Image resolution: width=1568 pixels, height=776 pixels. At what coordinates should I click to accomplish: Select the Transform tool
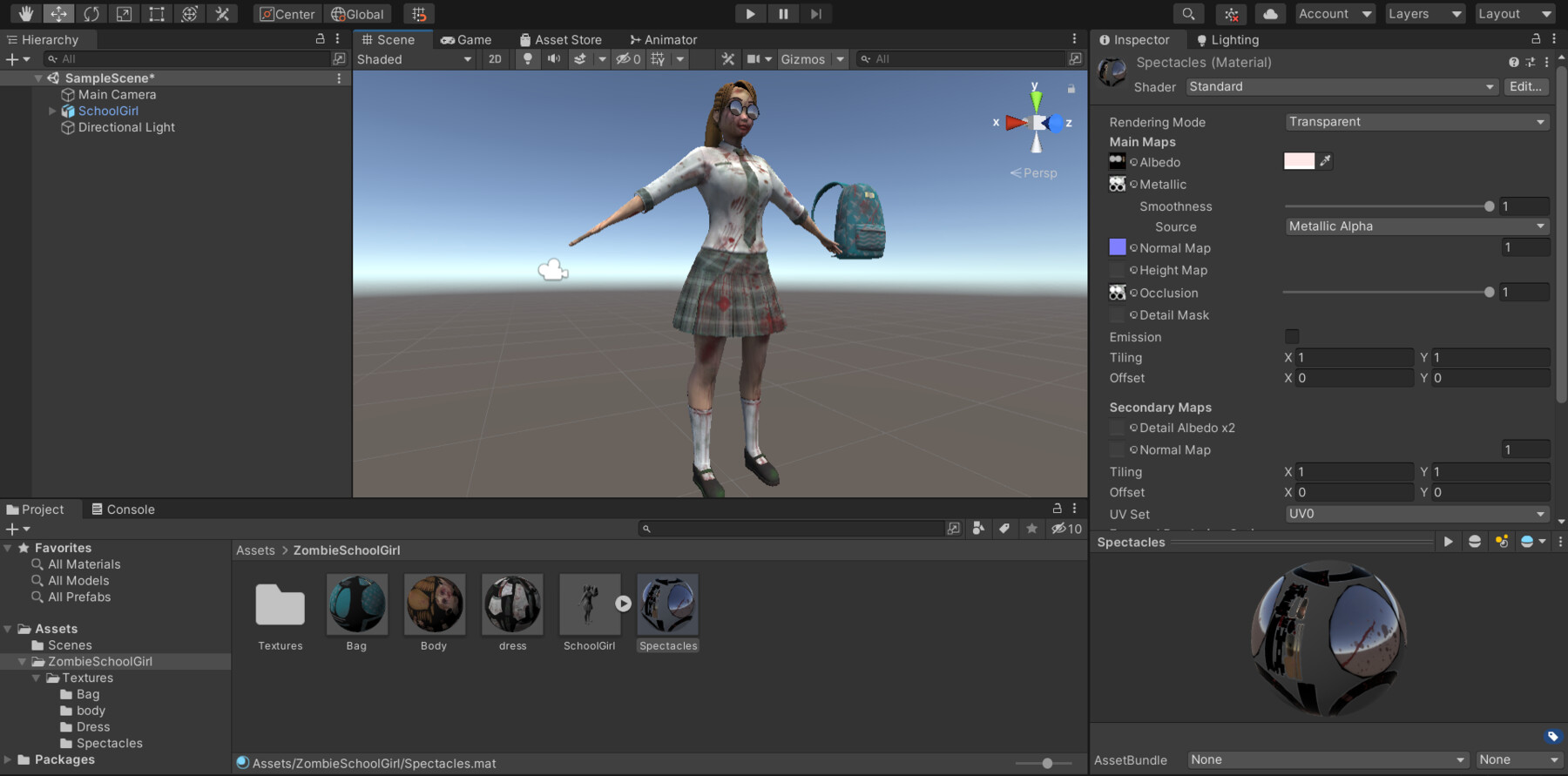pyautogui.click(x=189, y=14)
